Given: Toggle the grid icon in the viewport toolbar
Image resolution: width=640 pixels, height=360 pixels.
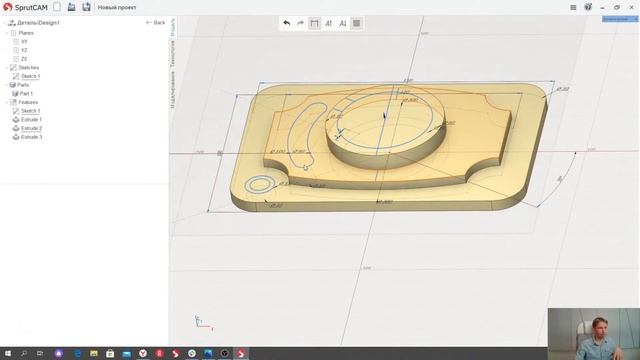Looking at the screenshot, I should [x=356, y=23].
